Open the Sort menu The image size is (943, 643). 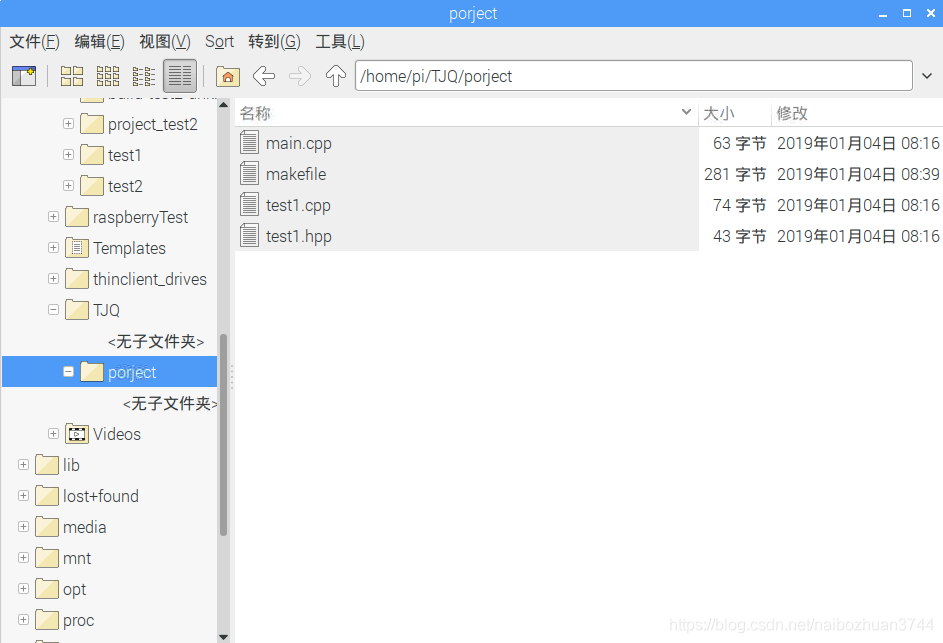[219, 42]
